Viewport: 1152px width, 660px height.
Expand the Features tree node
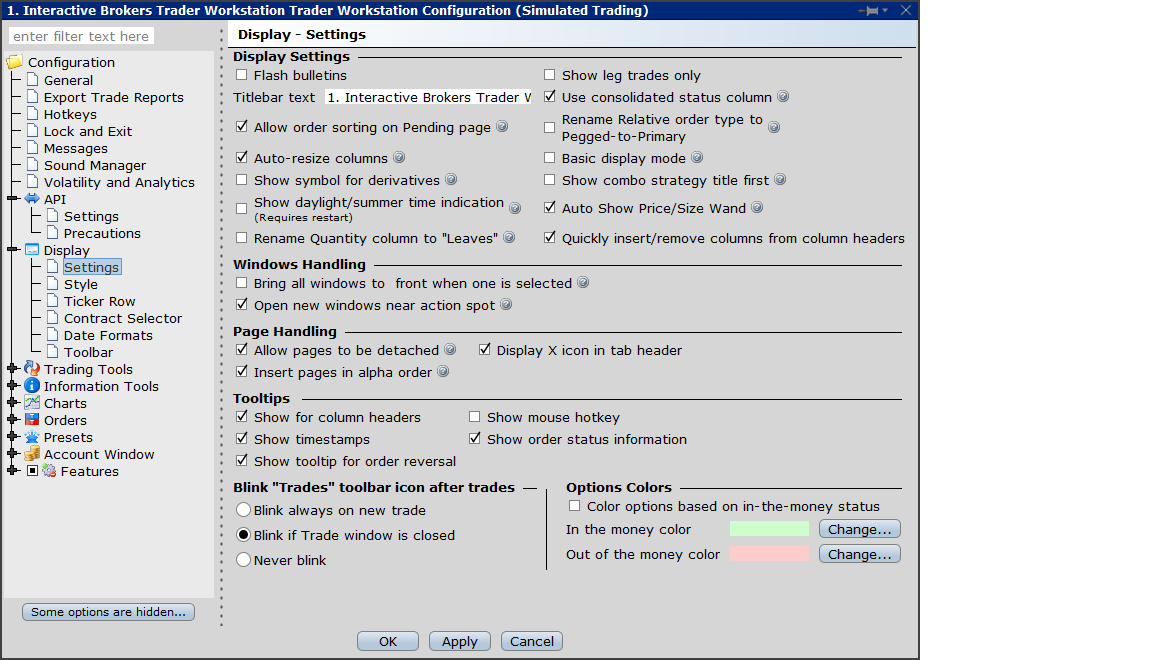[x=12, y=470]
